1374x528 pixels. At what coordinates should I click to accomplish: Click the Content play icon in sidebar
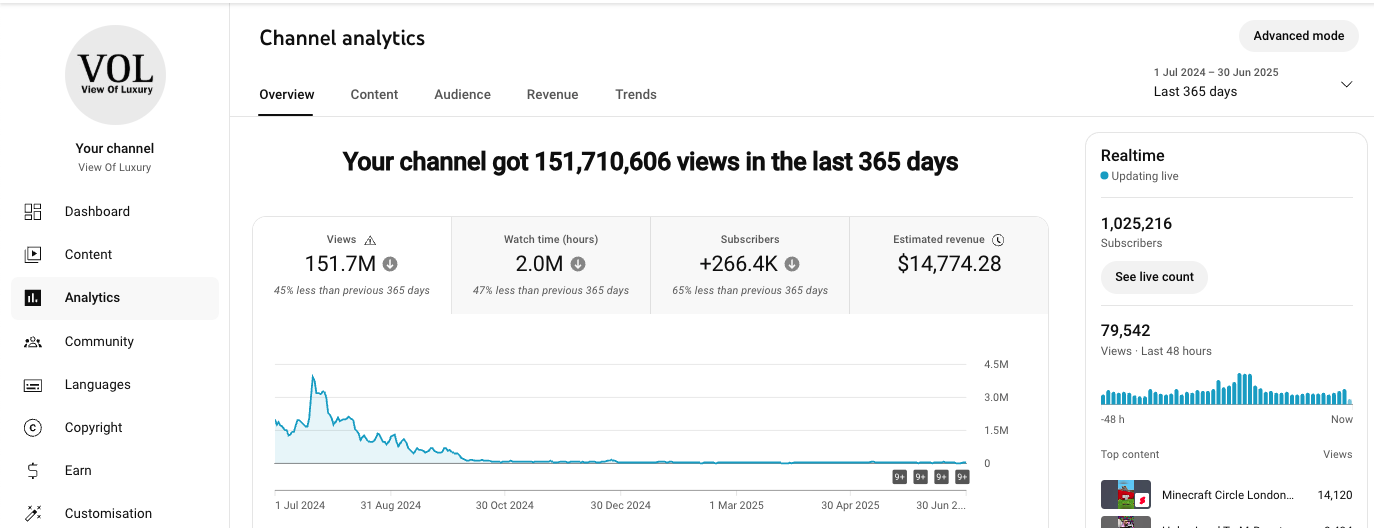[x=33, y=255]
